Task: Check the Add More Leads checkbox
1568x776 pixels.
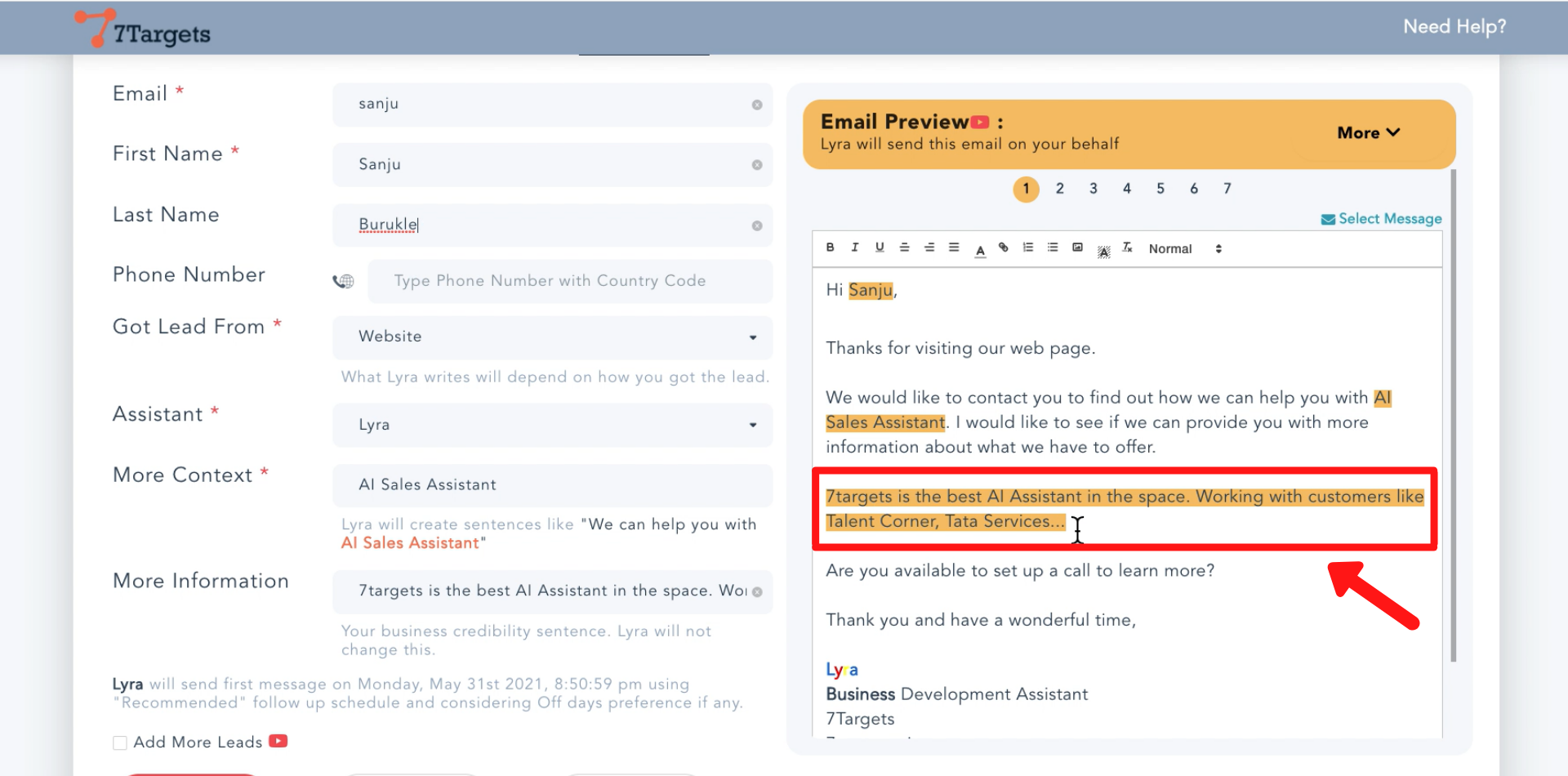Action: click(x=120, y=743)
